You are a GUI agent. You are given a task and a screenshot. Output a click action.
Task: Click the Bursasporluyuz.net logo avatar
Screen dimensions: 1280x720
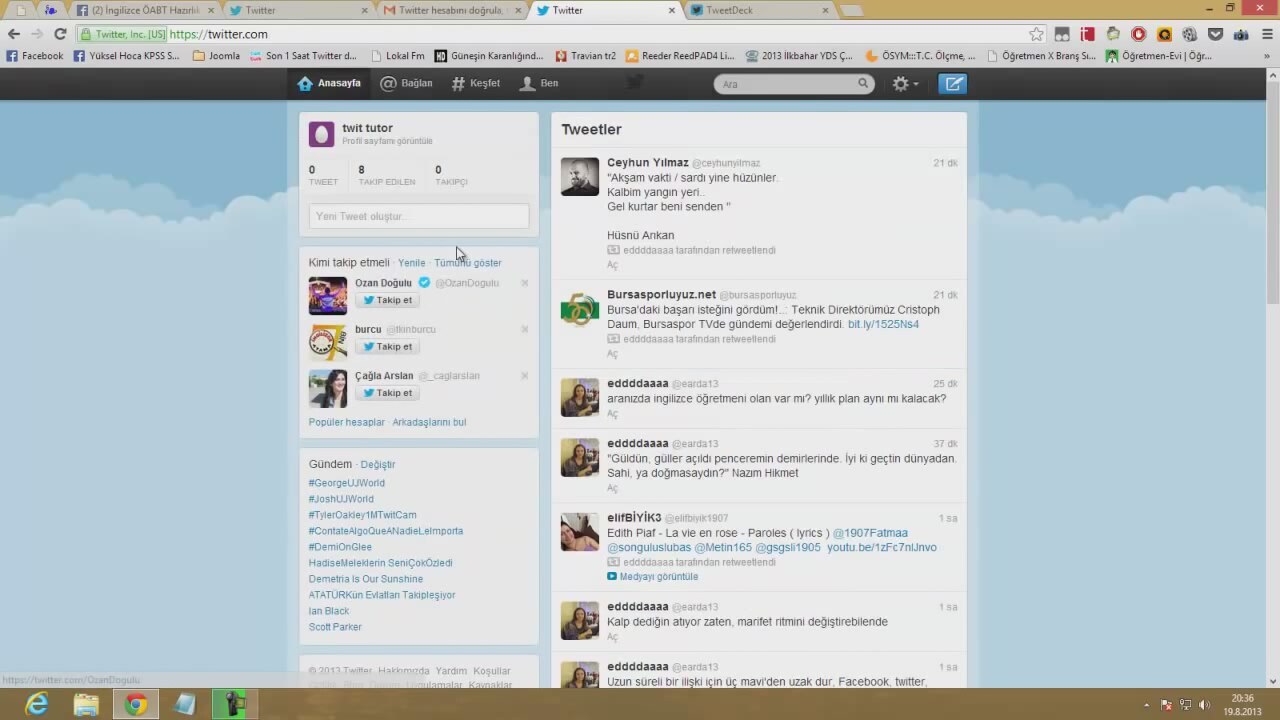(x=580, y=310)
